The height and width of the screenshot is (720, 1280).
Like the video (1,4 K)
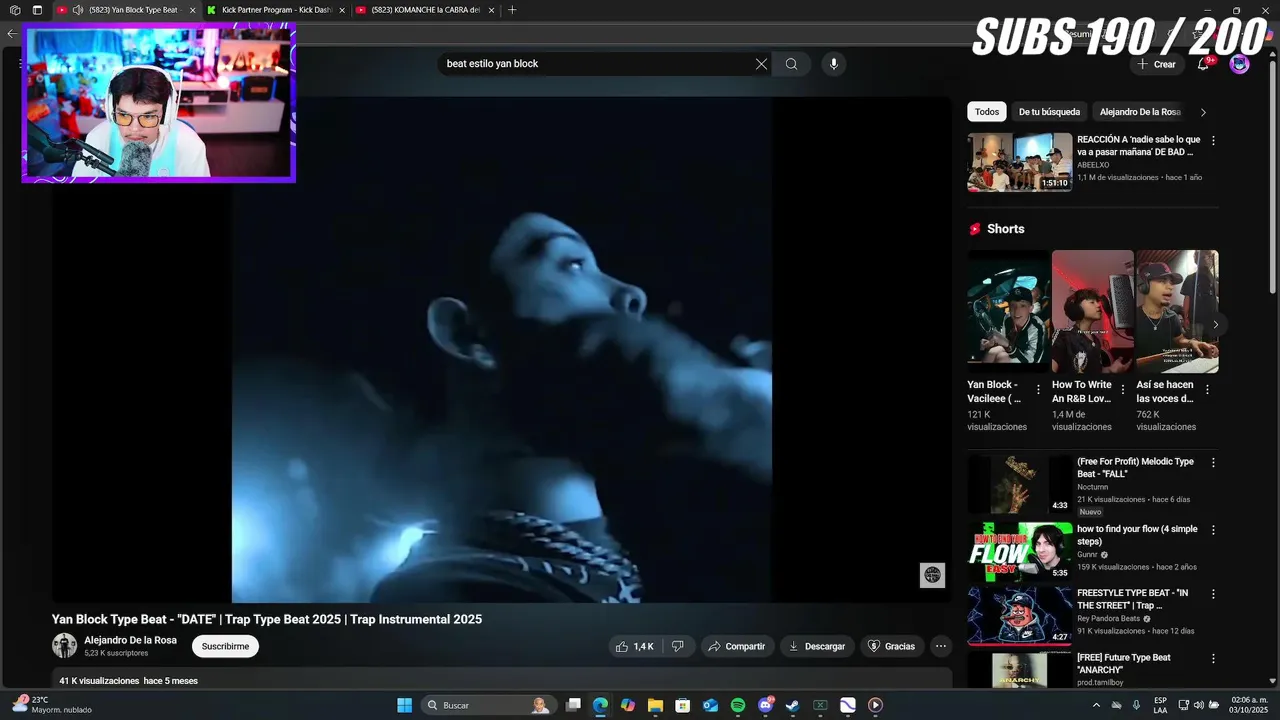[635, 646]
